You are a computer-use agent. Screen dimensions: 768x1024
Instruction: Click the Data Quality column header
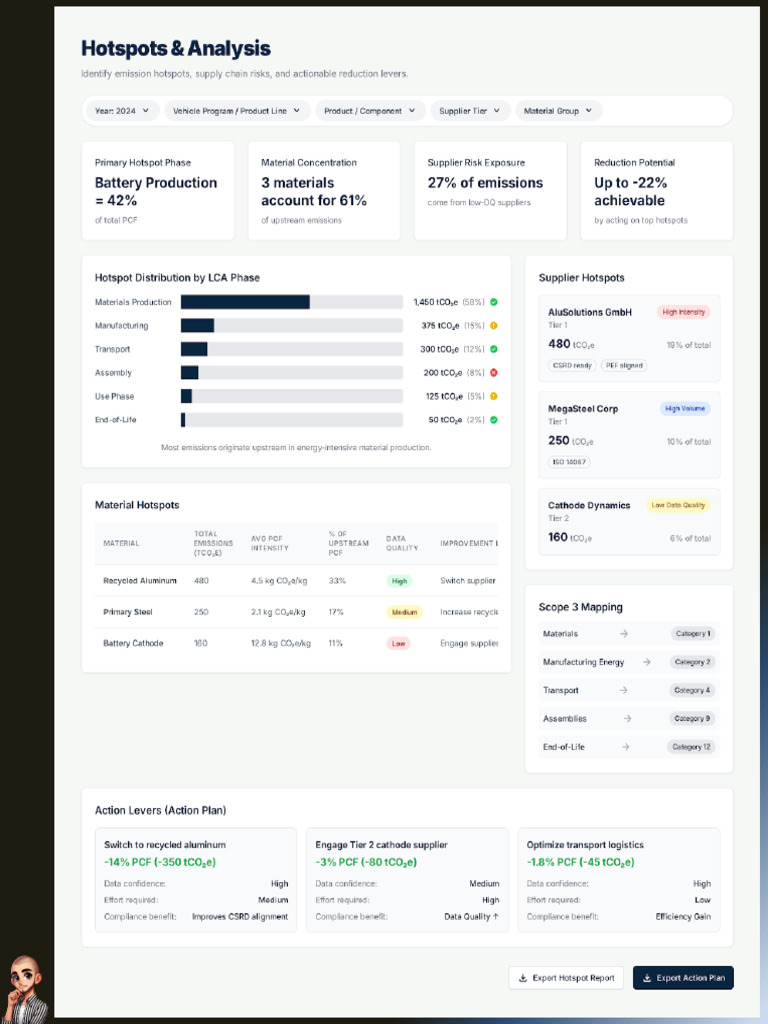click(x=402, y=543)
